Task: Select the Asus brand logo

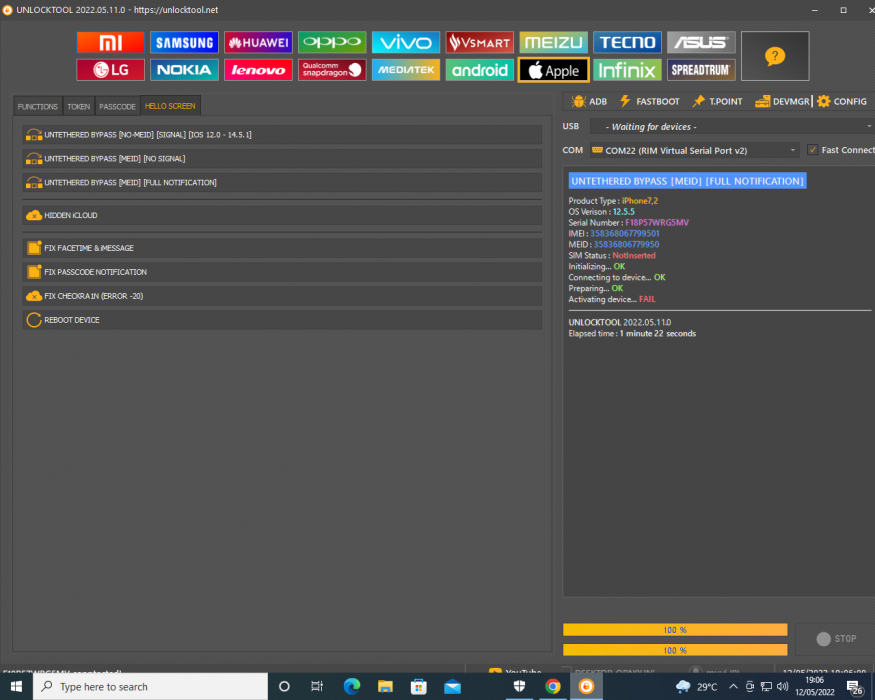Action: [x=701, y=42]
